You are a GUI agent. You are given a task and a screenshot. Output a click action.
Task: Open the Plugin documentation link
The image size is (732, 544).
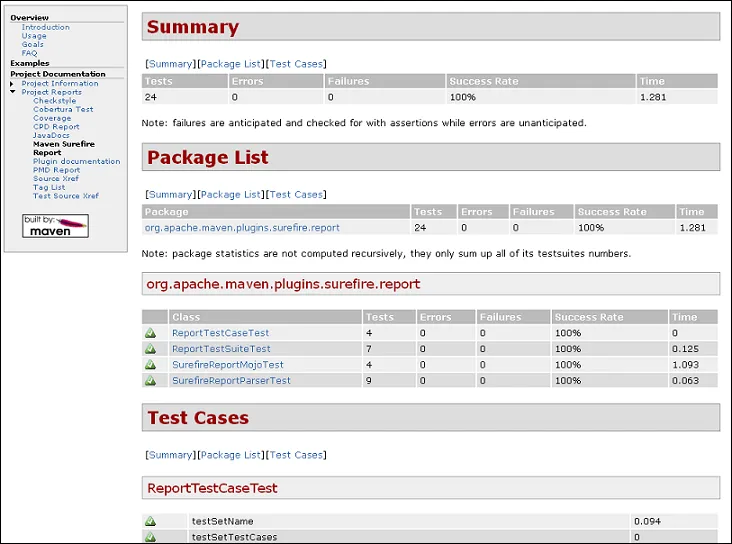[77, 161]
